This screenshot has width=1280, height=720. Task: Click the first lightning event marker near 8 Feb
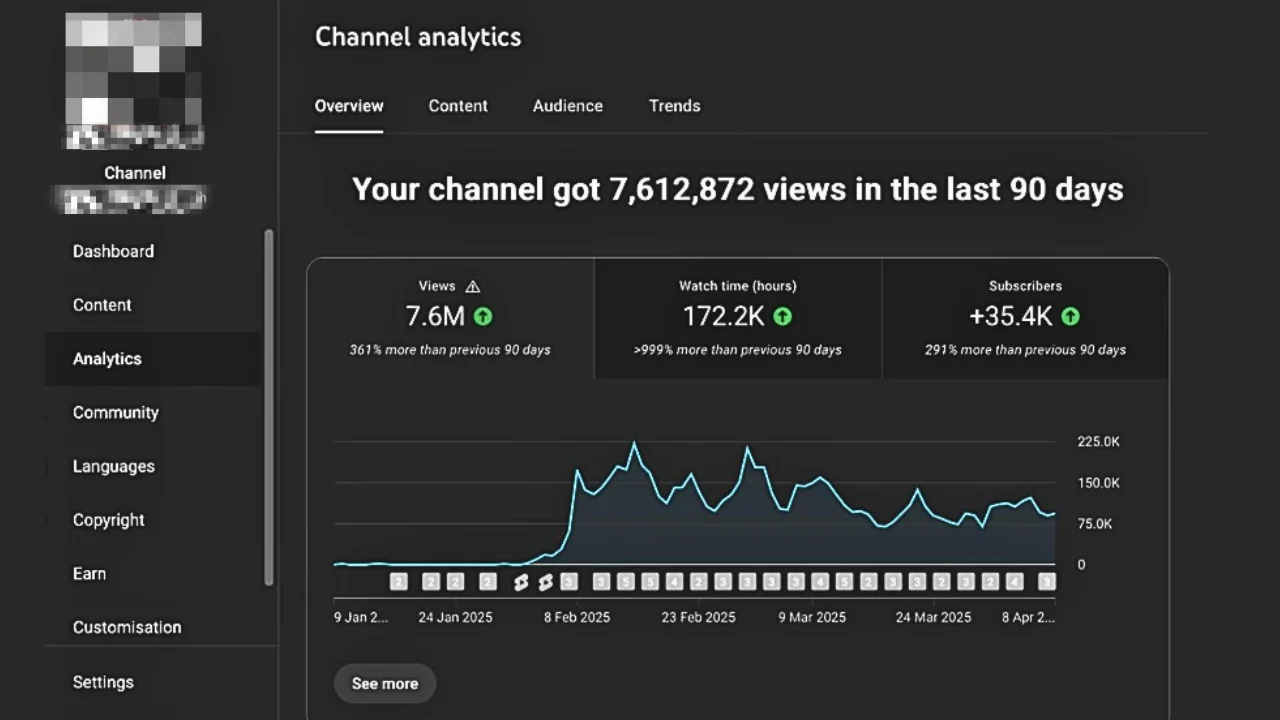click(521, 581)
